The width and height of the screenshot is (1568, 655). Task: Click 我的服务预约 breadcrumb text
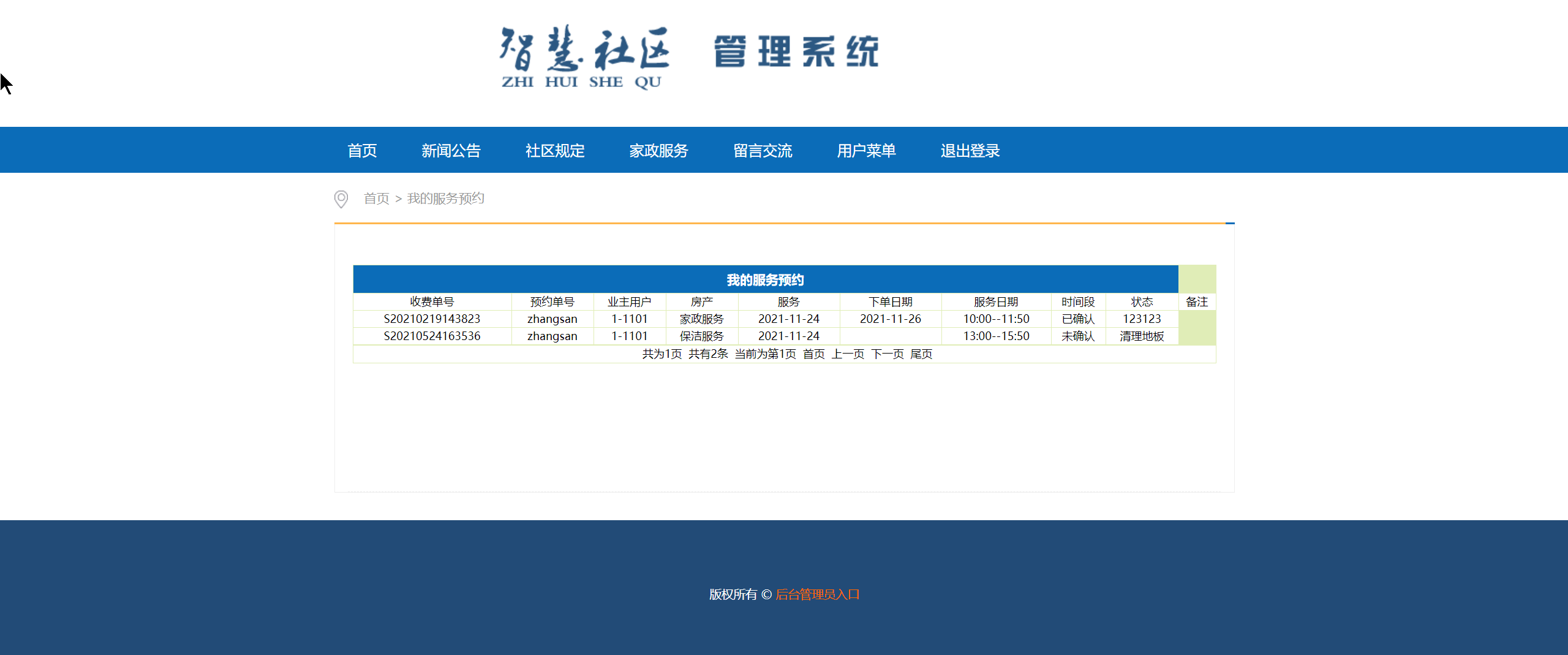pos(446,199)
